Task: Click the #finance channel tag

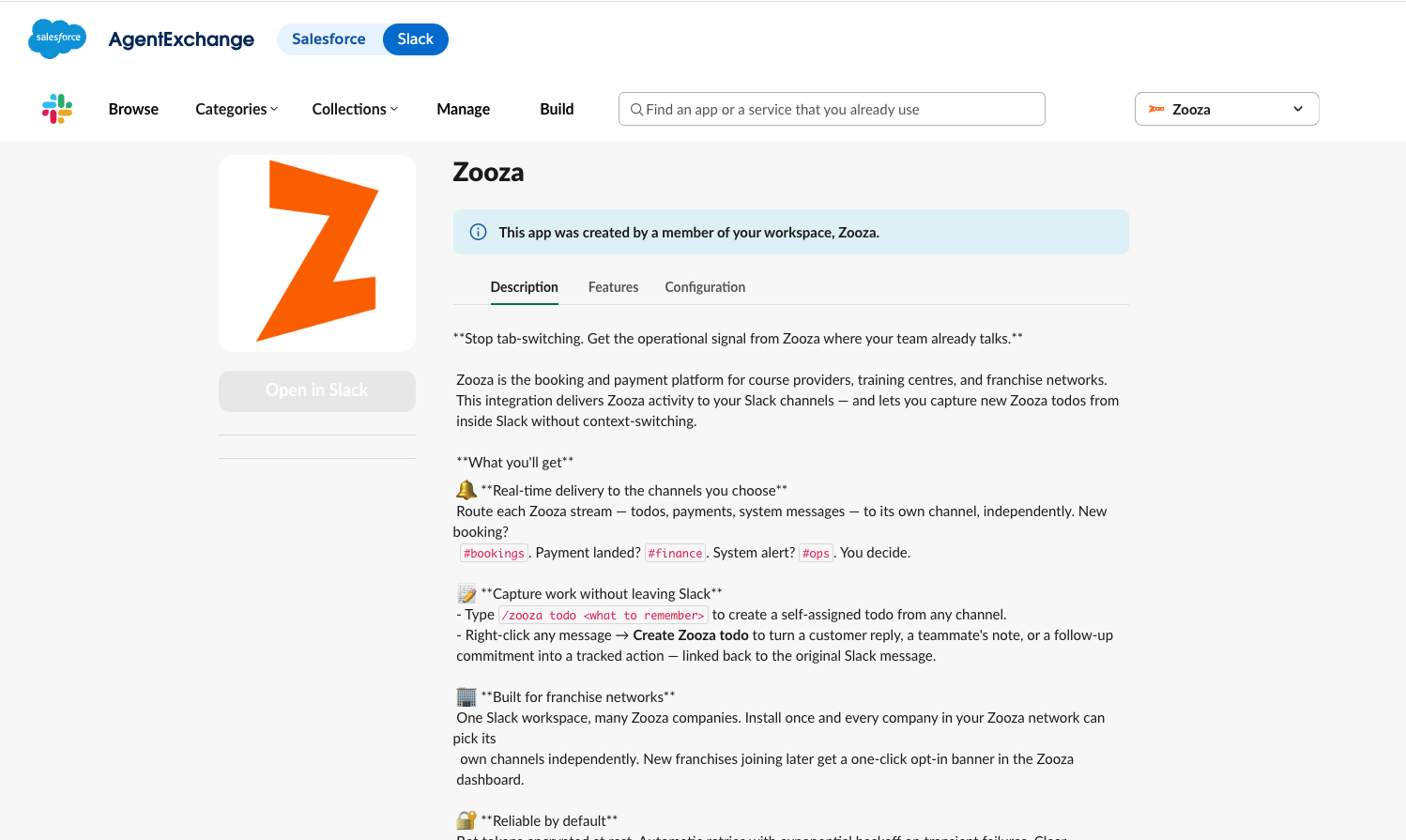Action: click(x=675, y=553)
